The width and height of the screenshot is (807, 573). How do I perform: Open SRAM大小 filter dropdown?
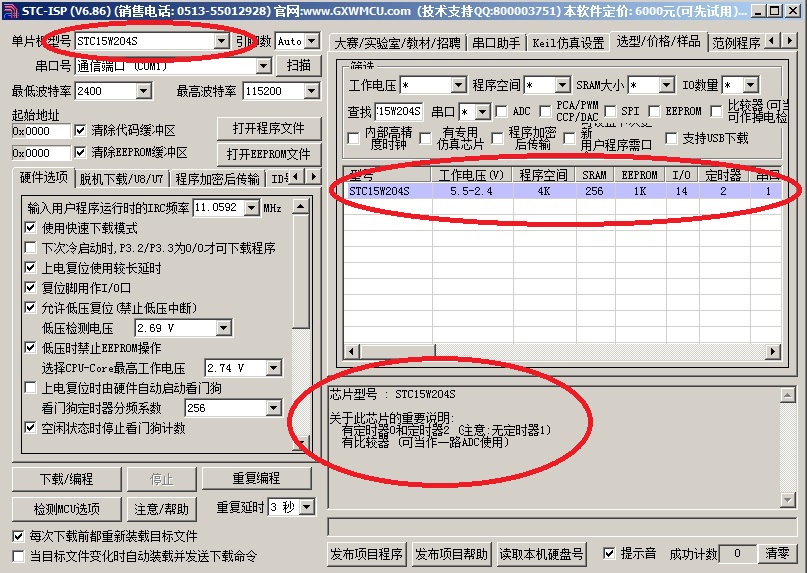tap(666, 85)
